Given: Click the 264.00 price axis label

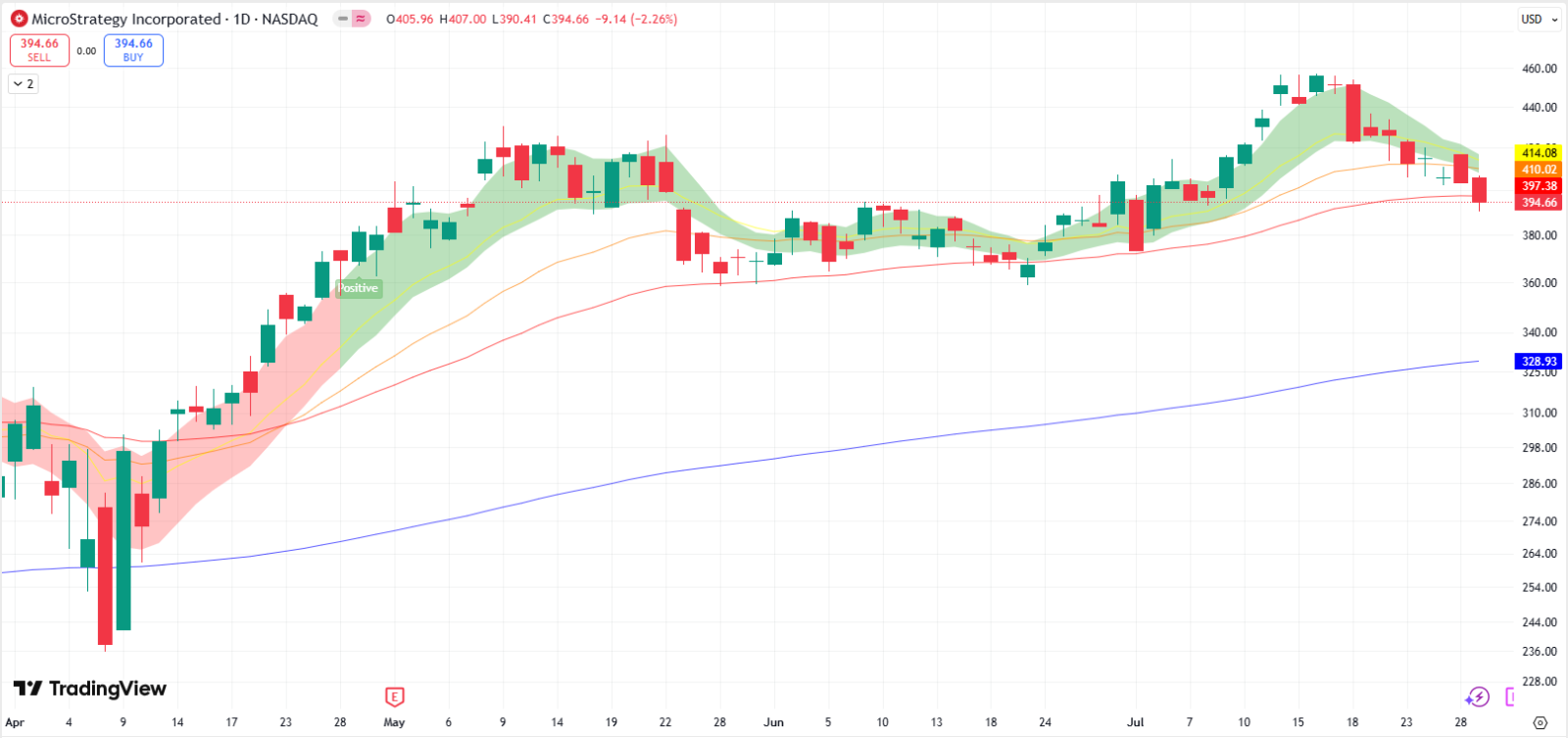Looking at the screenshot, I should 1539,554.
